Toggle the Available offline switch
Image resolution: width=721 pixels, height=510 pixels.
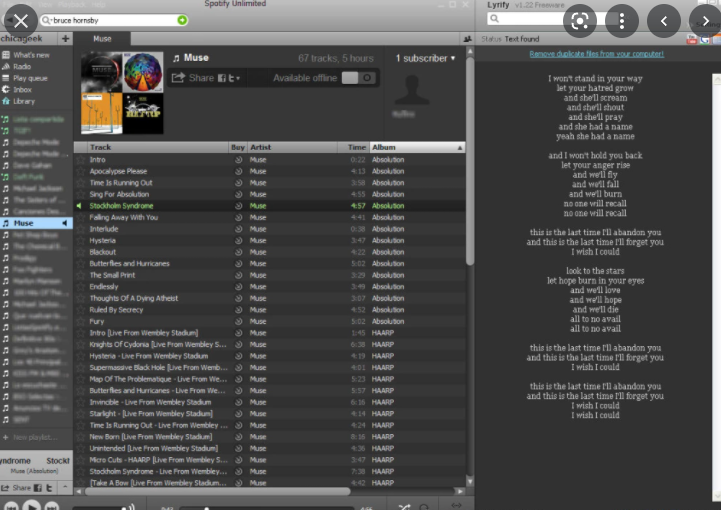coord(359,78)
